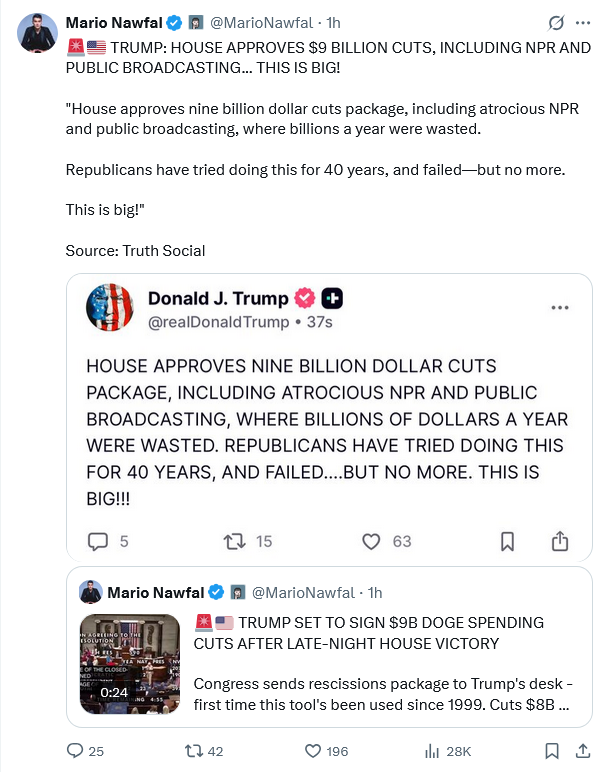Open Grok icon at top right
Image resolution: width=608 pixels, height=772 pixels.
click(556, 22)
